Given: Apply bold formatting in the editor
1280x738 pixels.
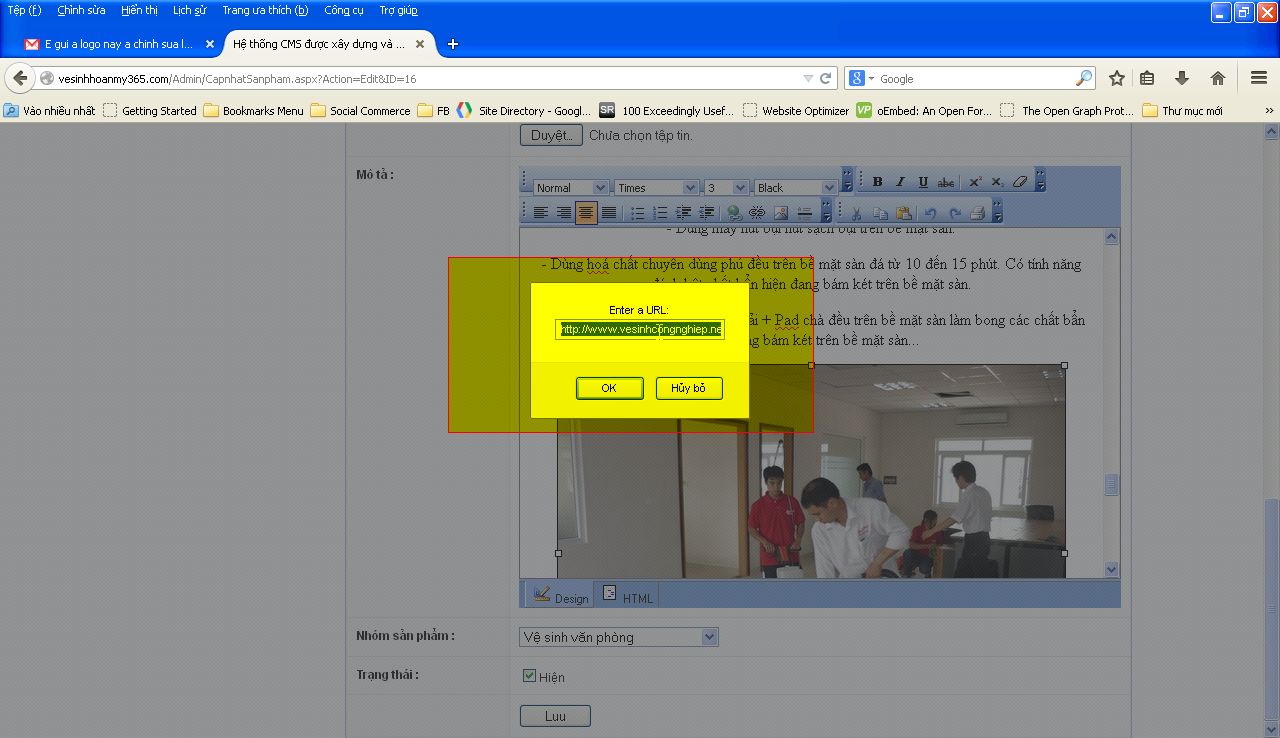Looking at the screenshot, I should coord(878,182).
